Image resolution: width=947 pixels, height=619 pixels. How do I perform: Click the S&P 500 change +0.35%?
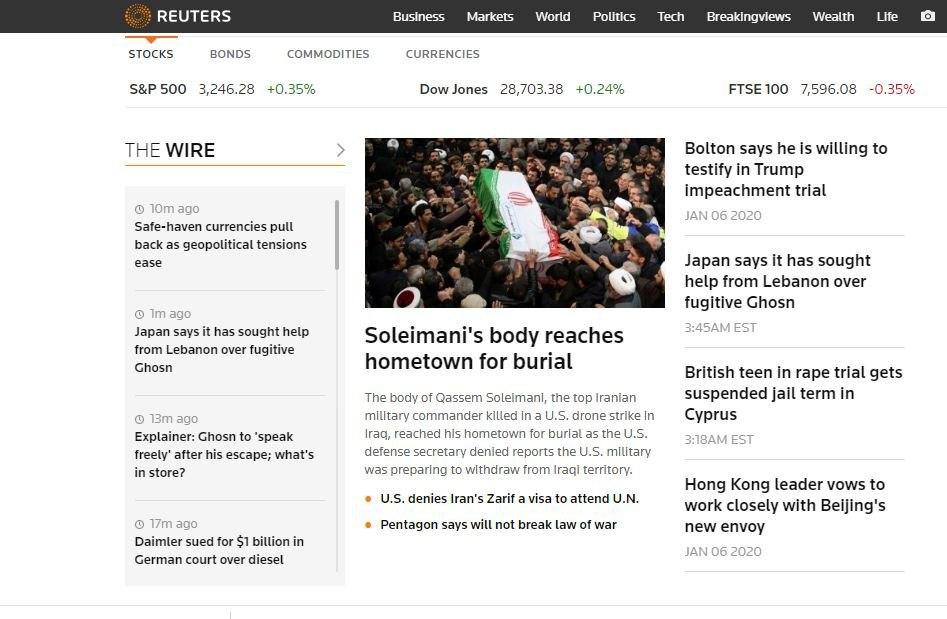(291, 89)
